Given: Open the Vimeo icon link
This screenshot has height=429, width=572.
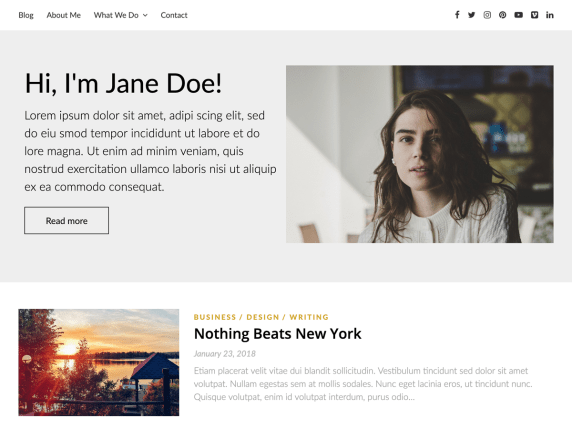Looking at the screenshot, I should [534, 15].
